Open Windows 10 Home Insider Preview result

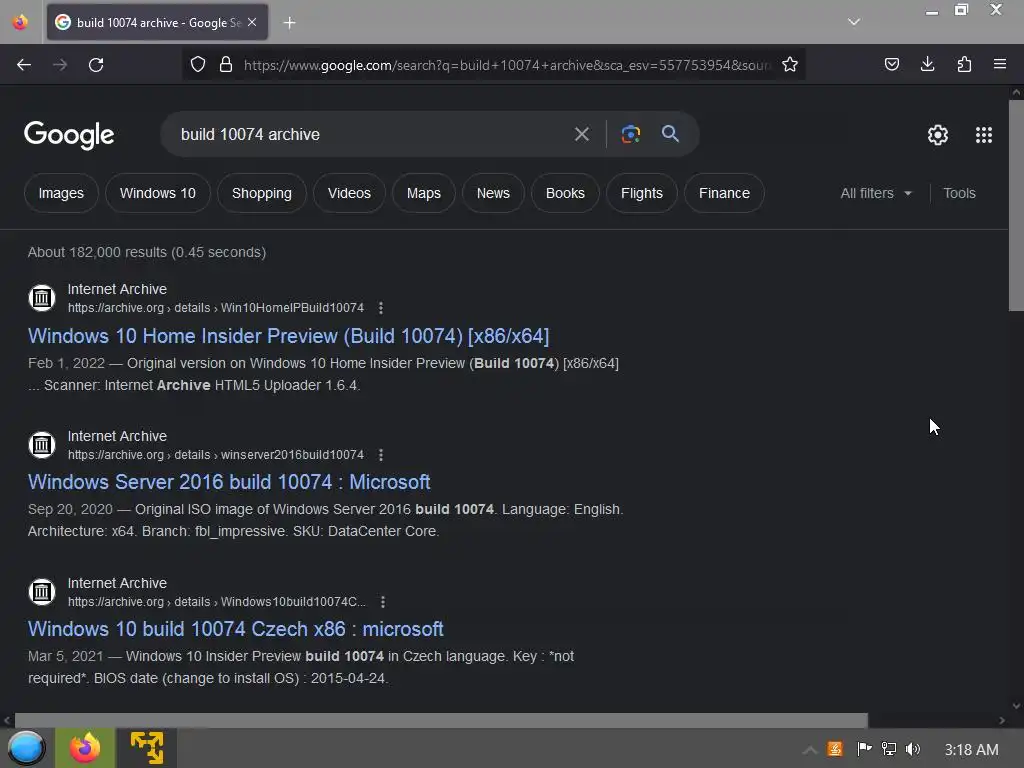(x=288, y=336)
